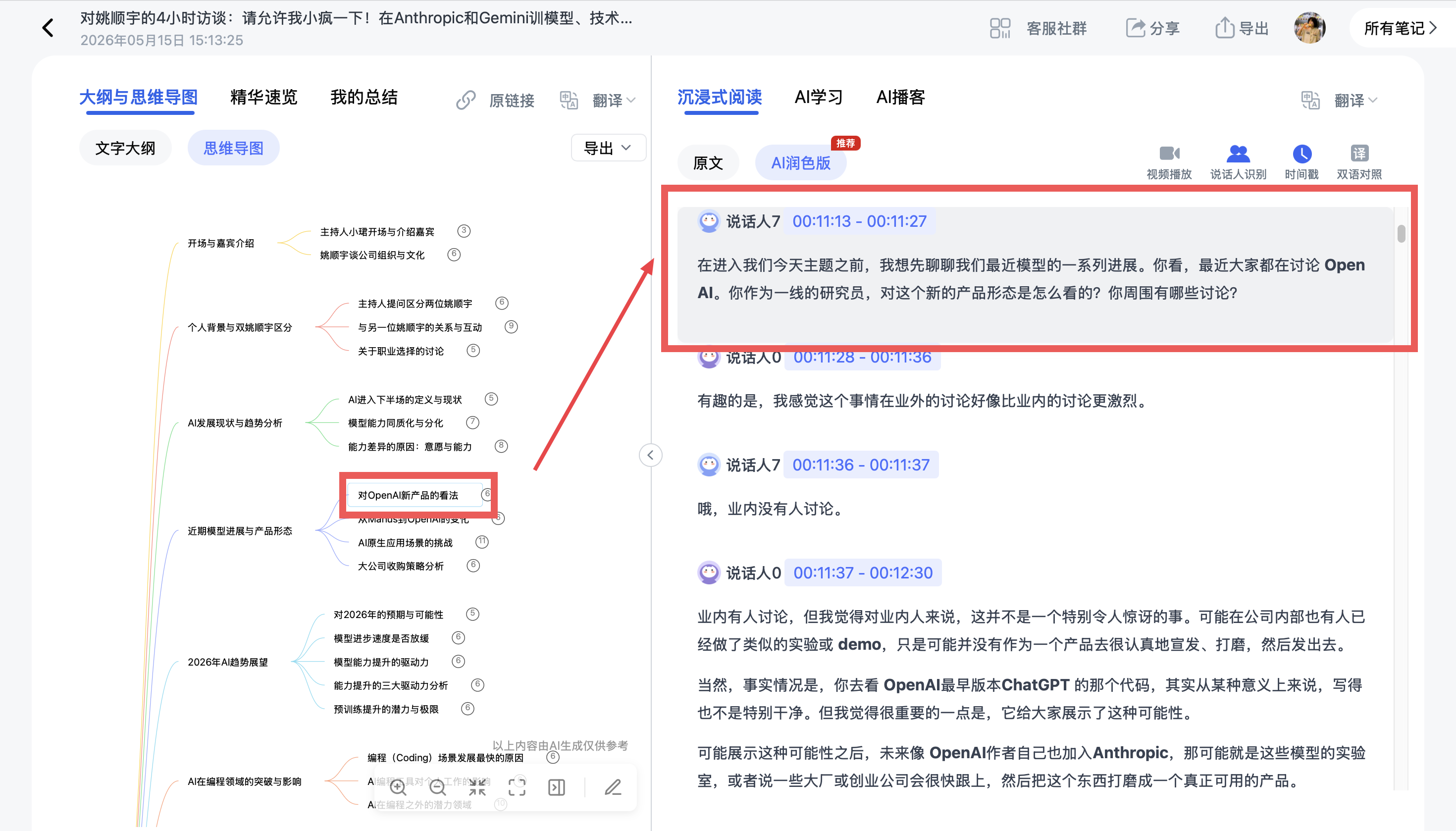The image size is (1456, 831).
Task: Click the collapse arrows fit-view icon
Action: [477, 787]
